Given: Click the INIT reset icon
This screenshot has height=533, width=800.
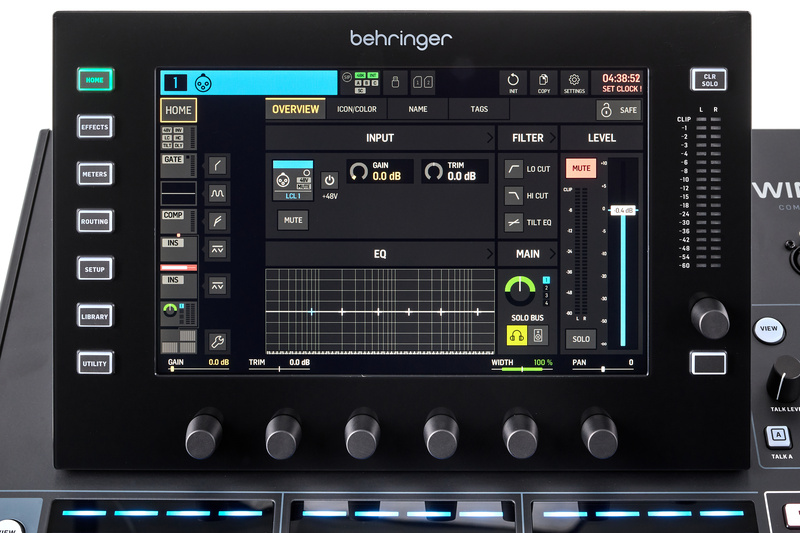Looking at the screenshot, I should tap(513, 83).
